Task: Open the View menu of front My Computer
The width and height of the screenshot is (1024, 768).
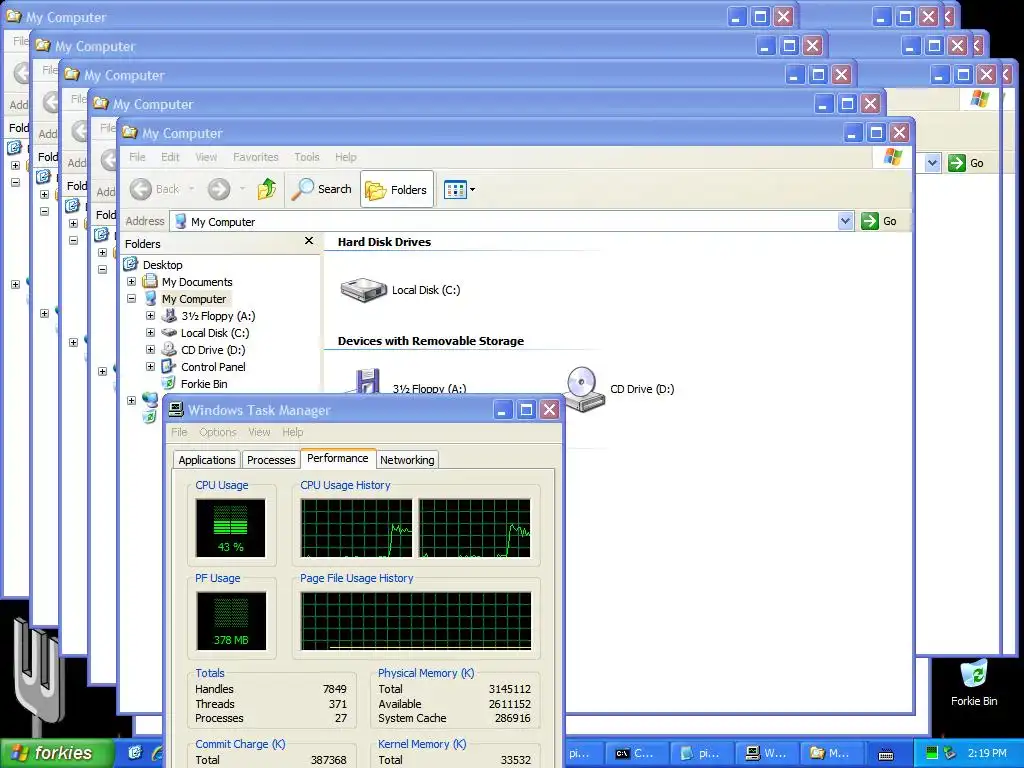Action: 206,157
